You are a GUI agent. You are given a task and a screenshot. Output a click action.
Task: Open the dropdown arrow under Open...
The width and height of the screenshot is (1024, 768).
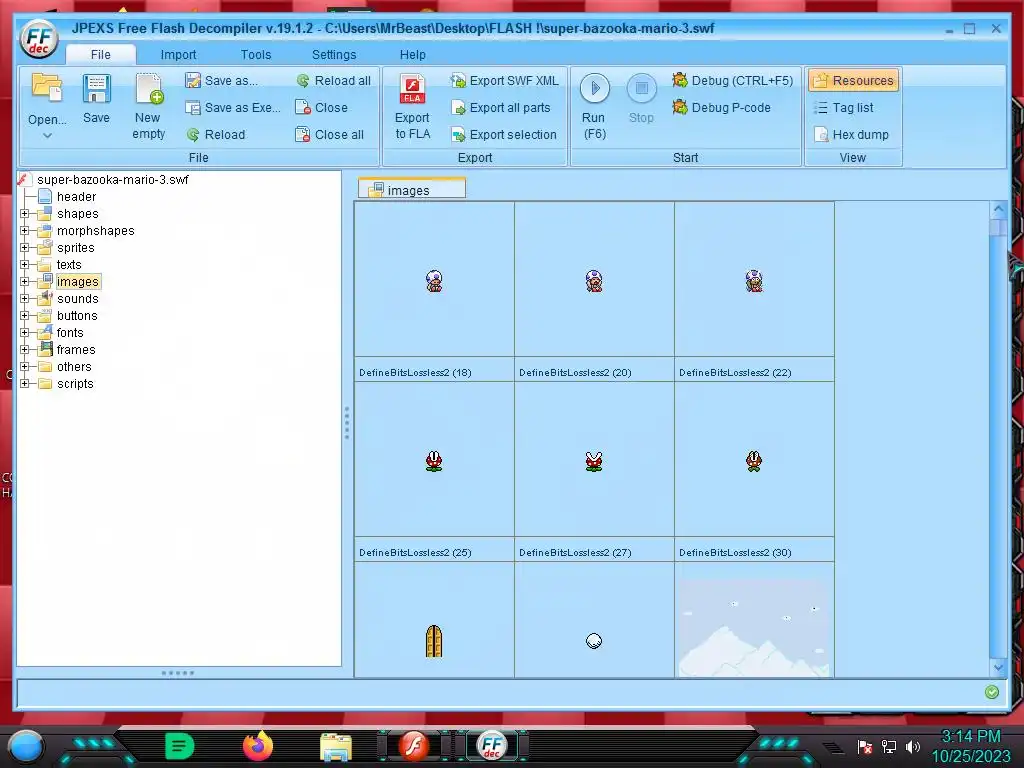point(47,136)
